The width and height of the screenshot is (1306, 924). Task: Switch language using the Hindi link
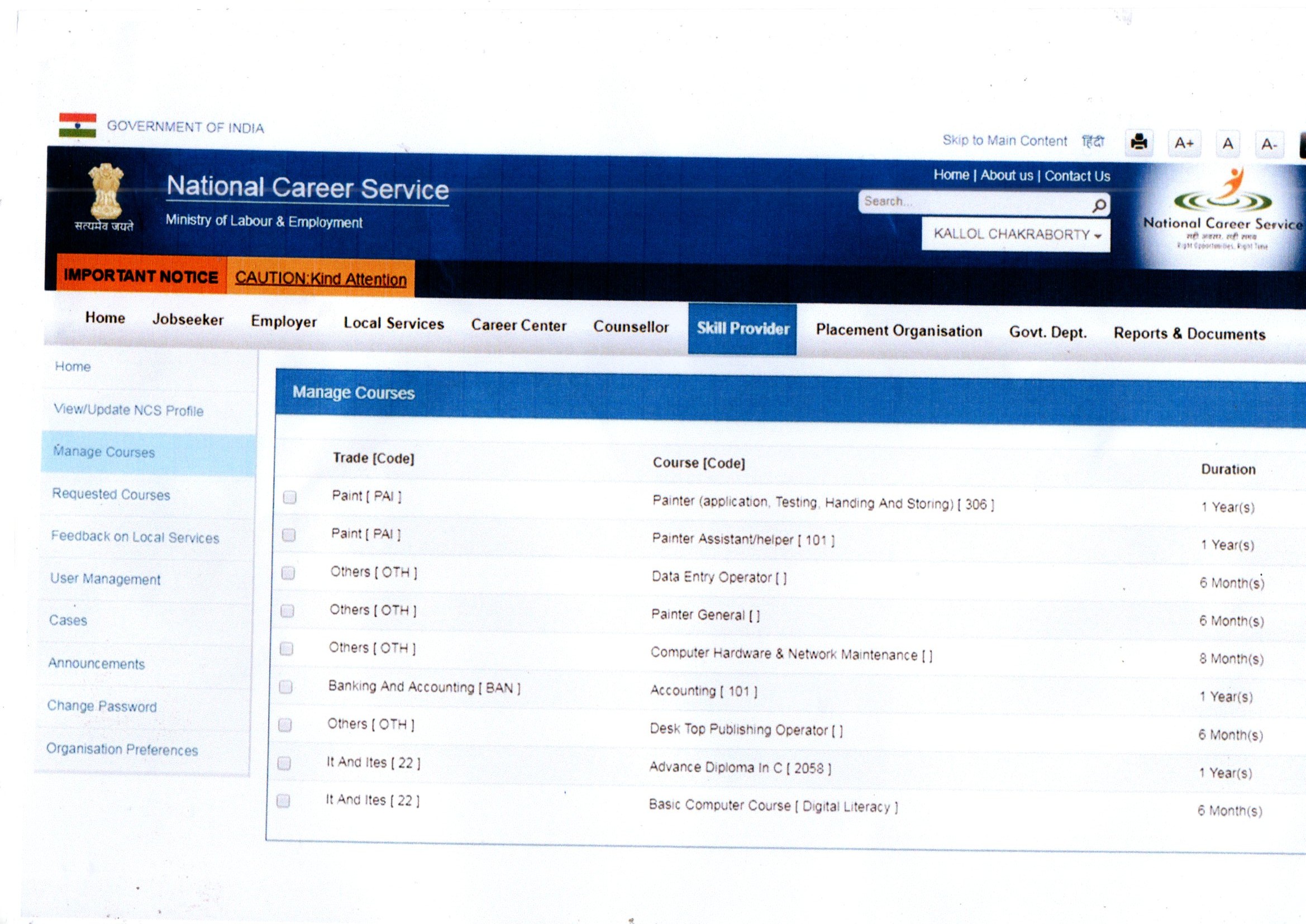click(x=1092, y=142)
